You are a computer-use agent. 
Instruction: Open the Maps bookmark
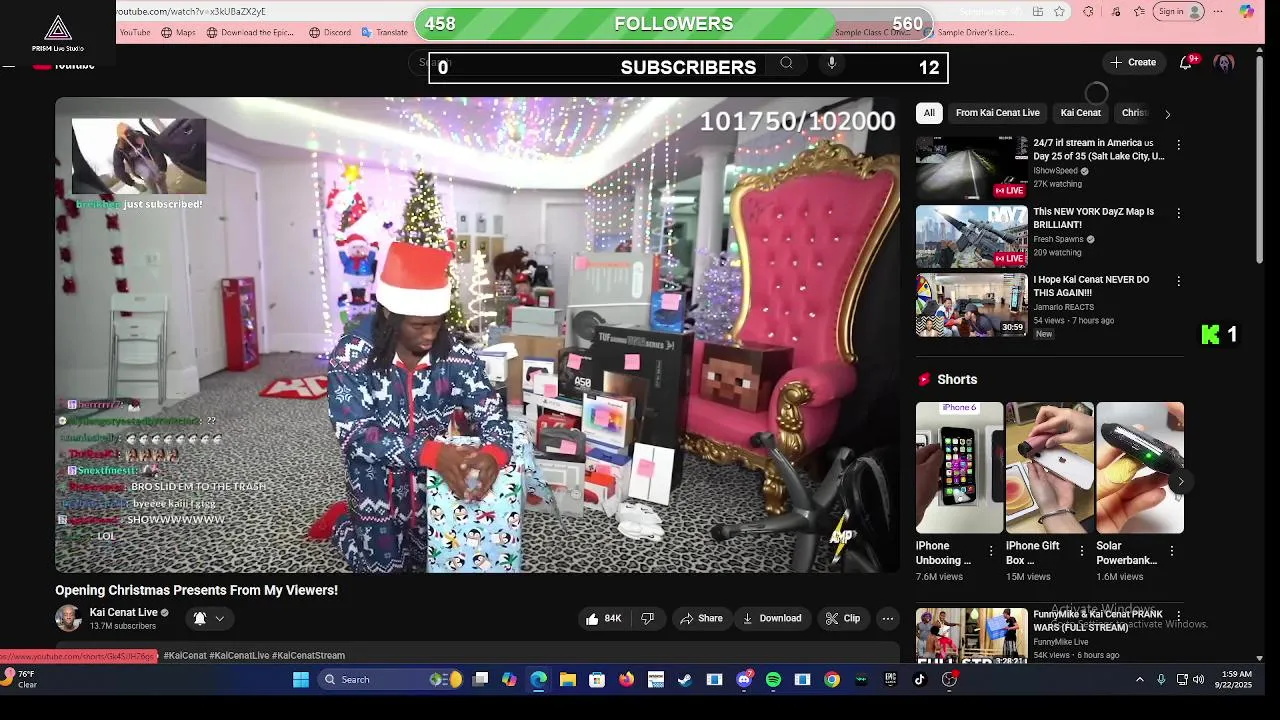pyautogui.click(x=178, y=32)
